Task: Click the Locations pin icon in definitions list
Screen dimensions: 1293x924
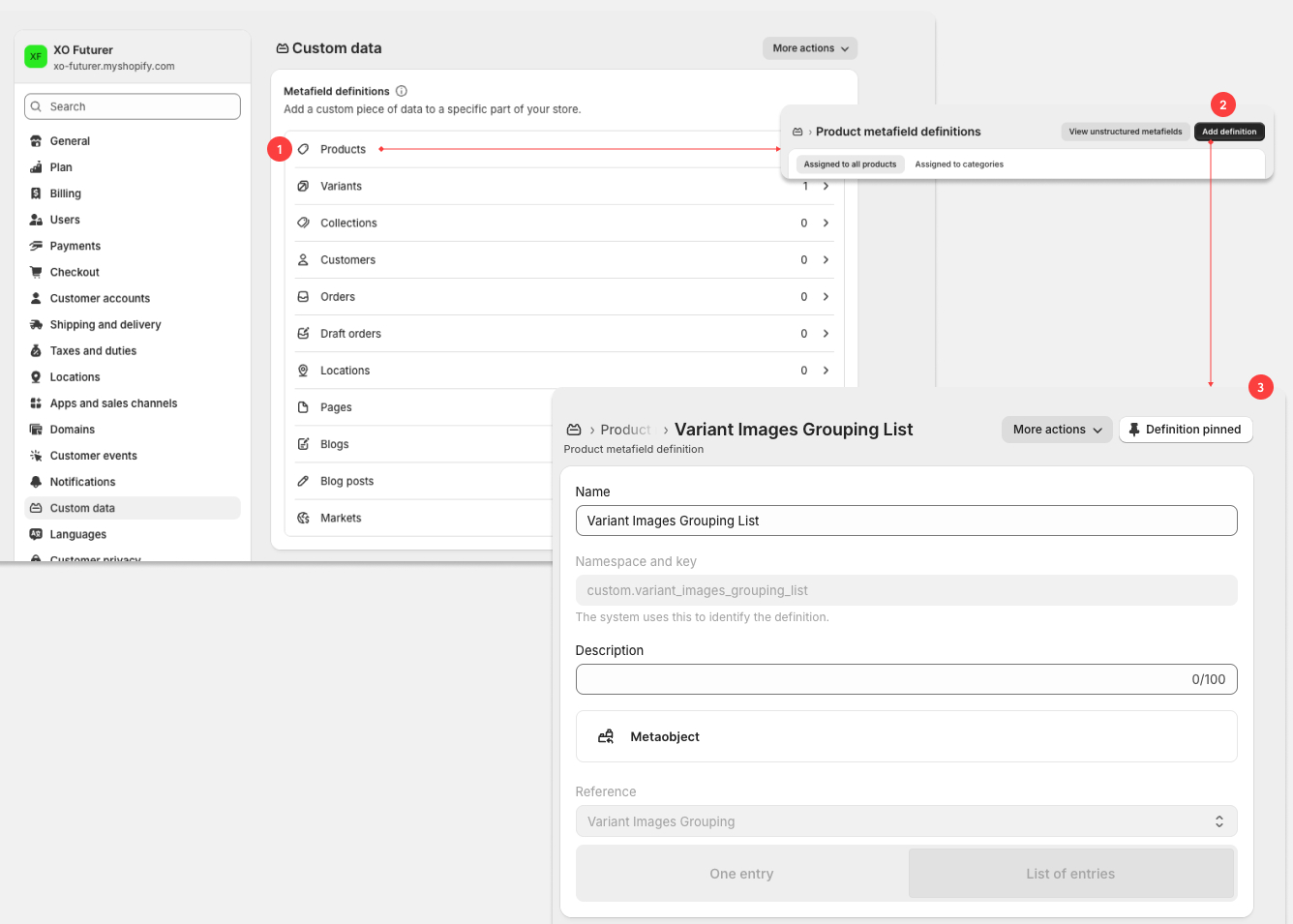Action: coord(303,371)
